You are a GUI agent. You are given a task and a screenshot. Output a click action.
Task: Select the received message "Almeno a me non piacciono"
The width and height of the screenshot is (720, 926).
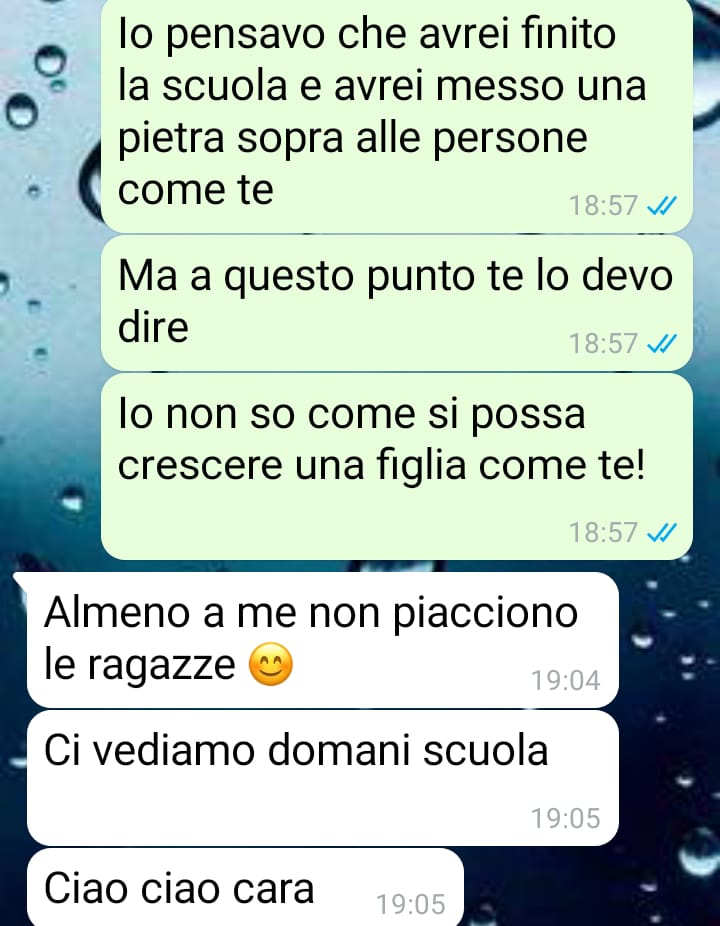322,640
